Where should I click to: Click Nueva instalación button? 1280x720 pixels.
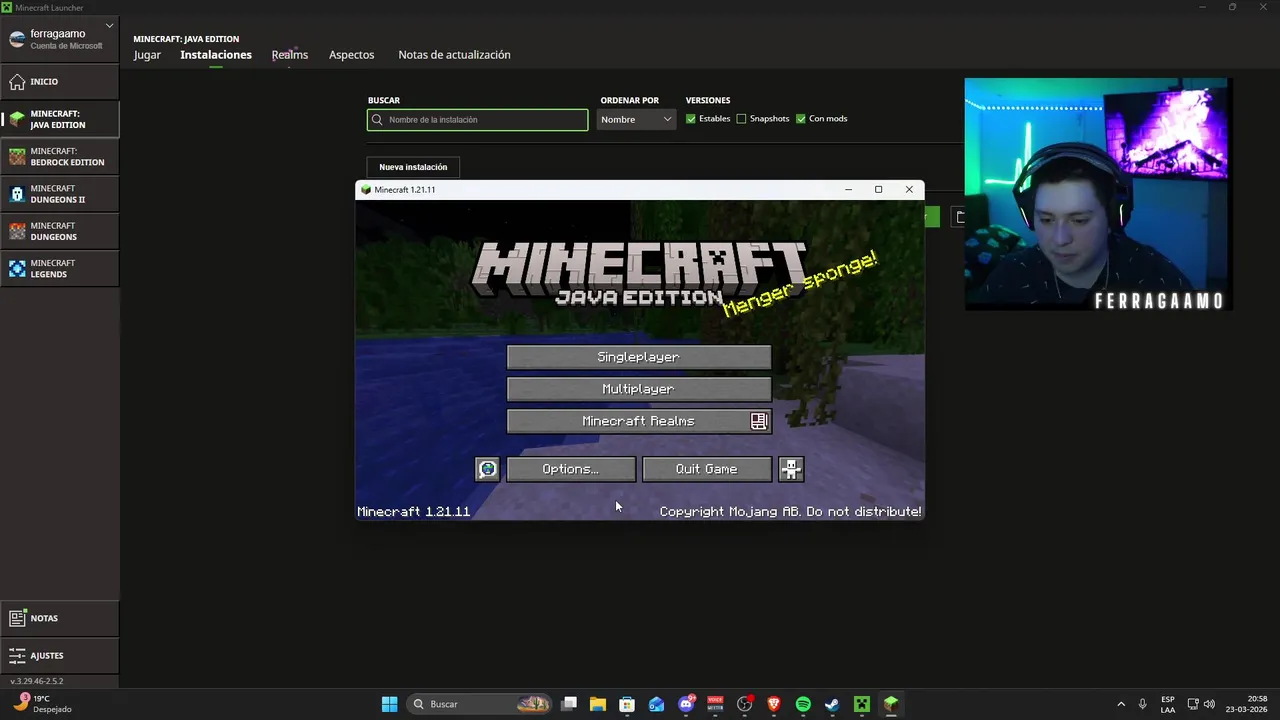pos(413,167)
